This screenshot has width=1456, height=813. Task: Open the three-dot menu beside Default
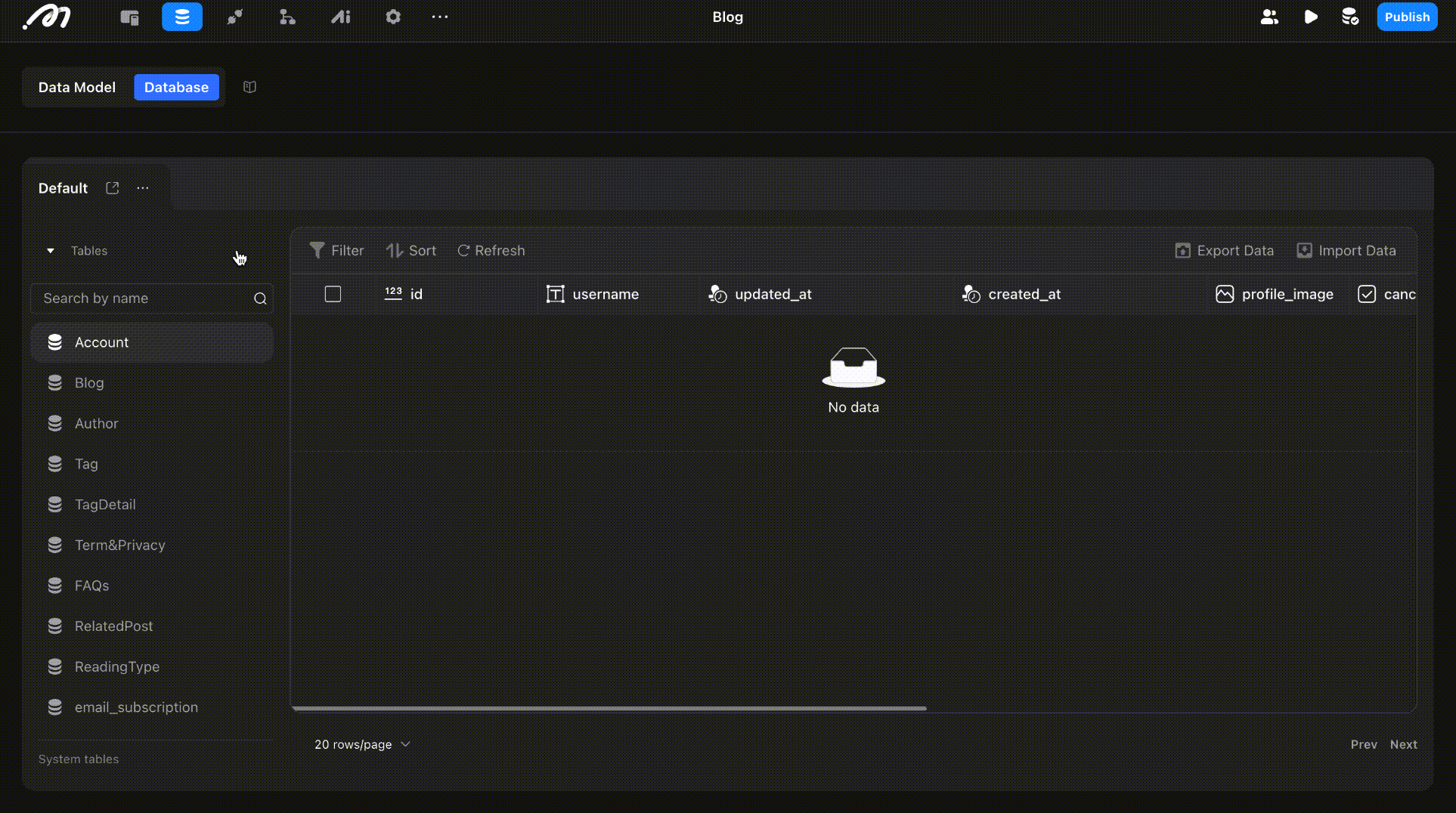143,188
